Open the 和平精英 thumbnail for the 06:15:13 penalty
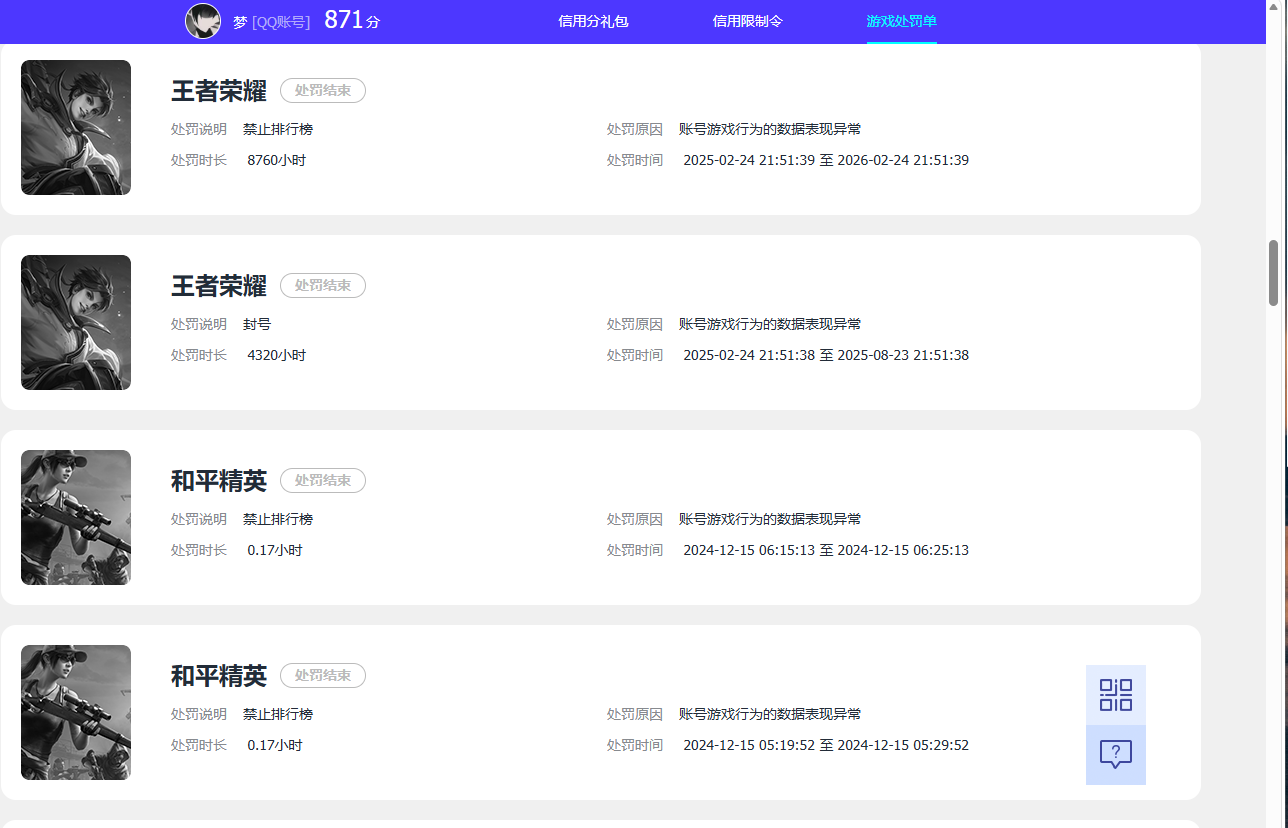This screenshot has width=1288, height=828. (x=76, y=518)
